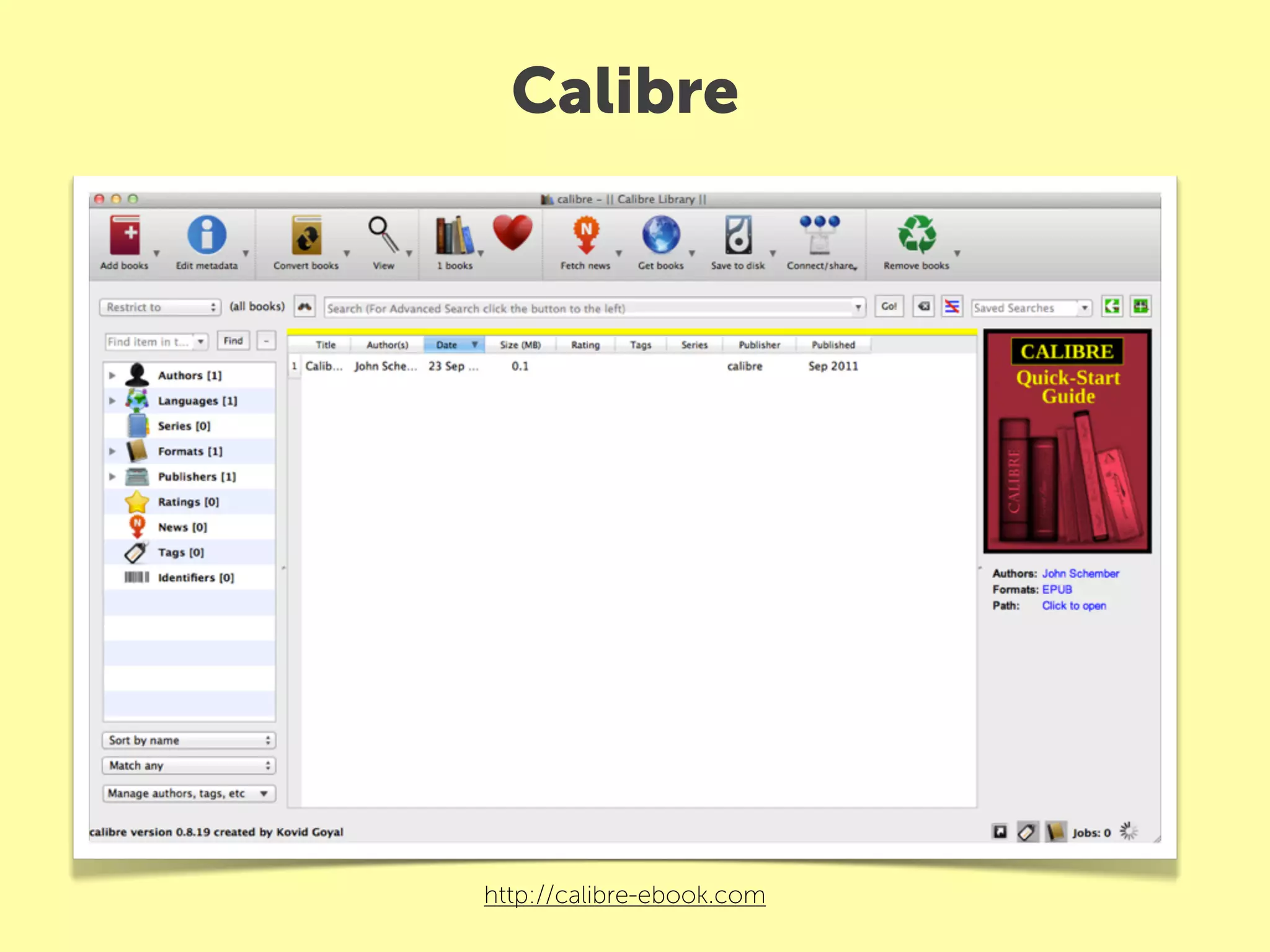Screen dimensions: 1270x952
Task: Toggle search highlighting icon
Action: click(x=952, y=307)
